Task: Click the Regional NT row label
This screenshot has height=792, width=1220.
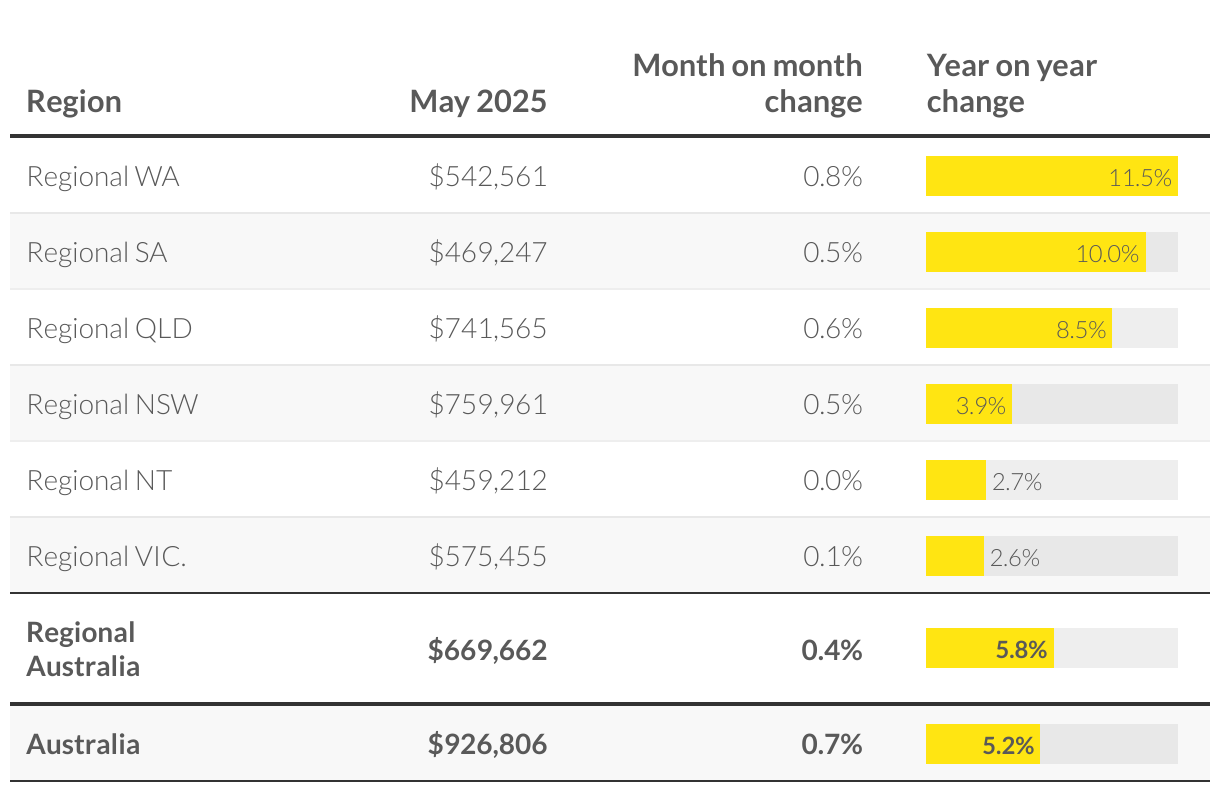Action: (x=99, y=481)
